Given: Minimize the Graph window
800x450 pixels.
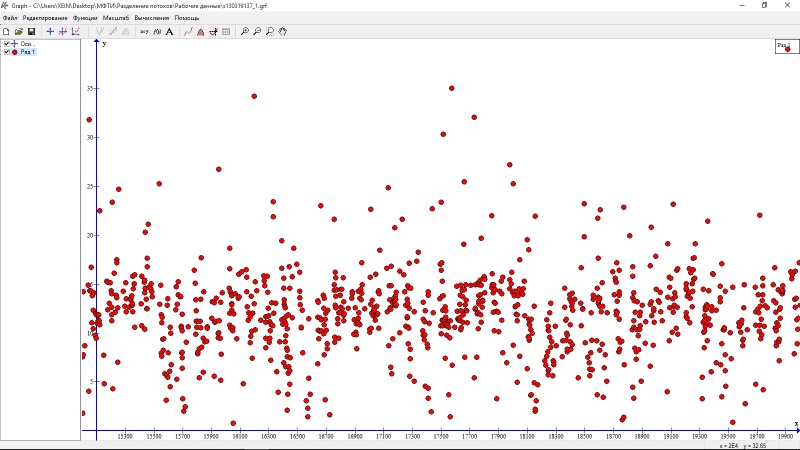Looking at the screenshot, I should pos(742,6).
